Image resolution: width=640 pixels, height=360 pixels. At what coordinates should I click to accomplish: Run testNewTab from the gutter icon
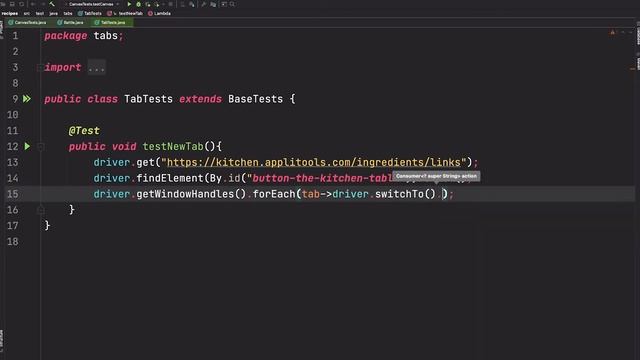point(27,146)
